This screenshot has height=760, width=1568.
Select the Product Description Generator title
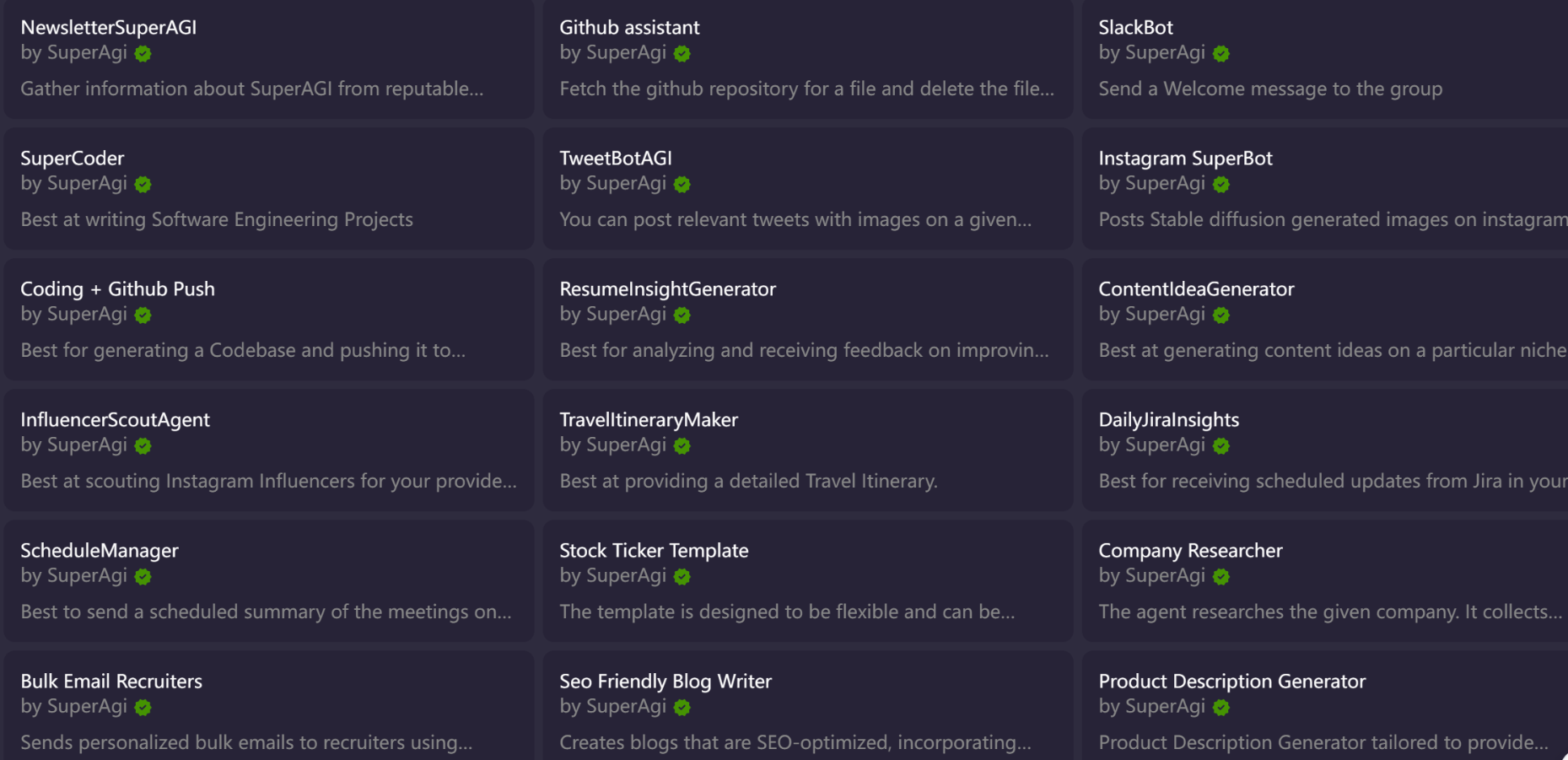click(1231, 682)
